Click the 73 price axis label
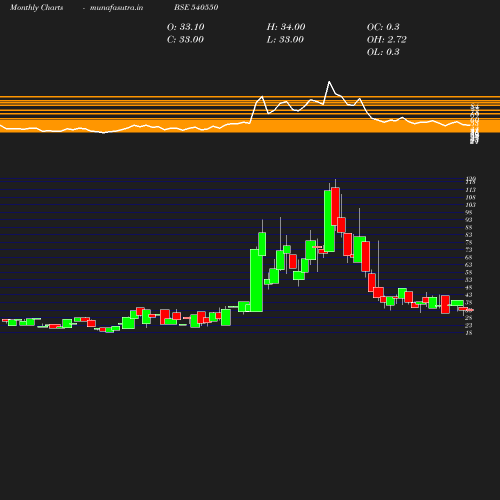The image size is (500, 500). (x=469, y=250)
